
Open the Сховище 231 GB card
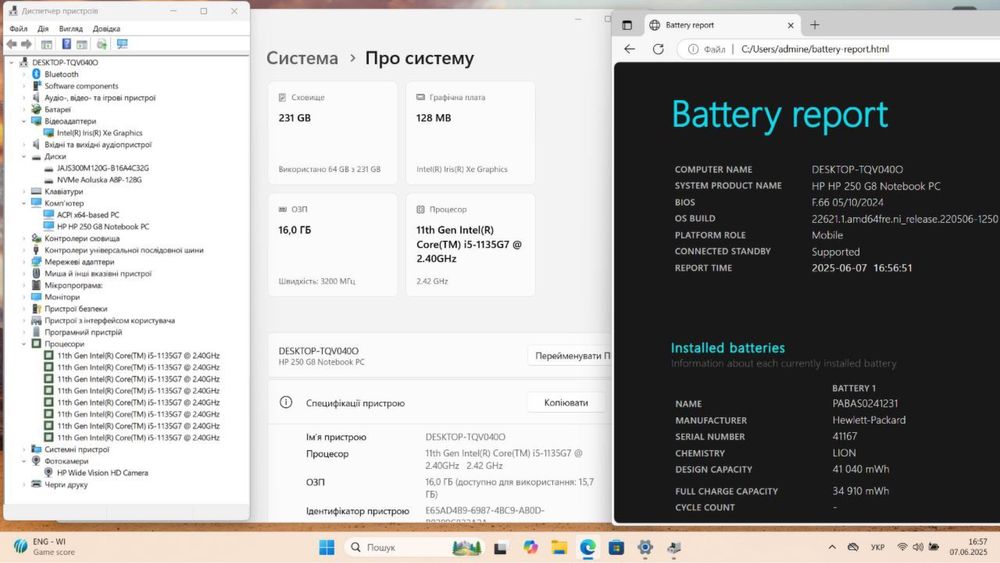point(332,133)
